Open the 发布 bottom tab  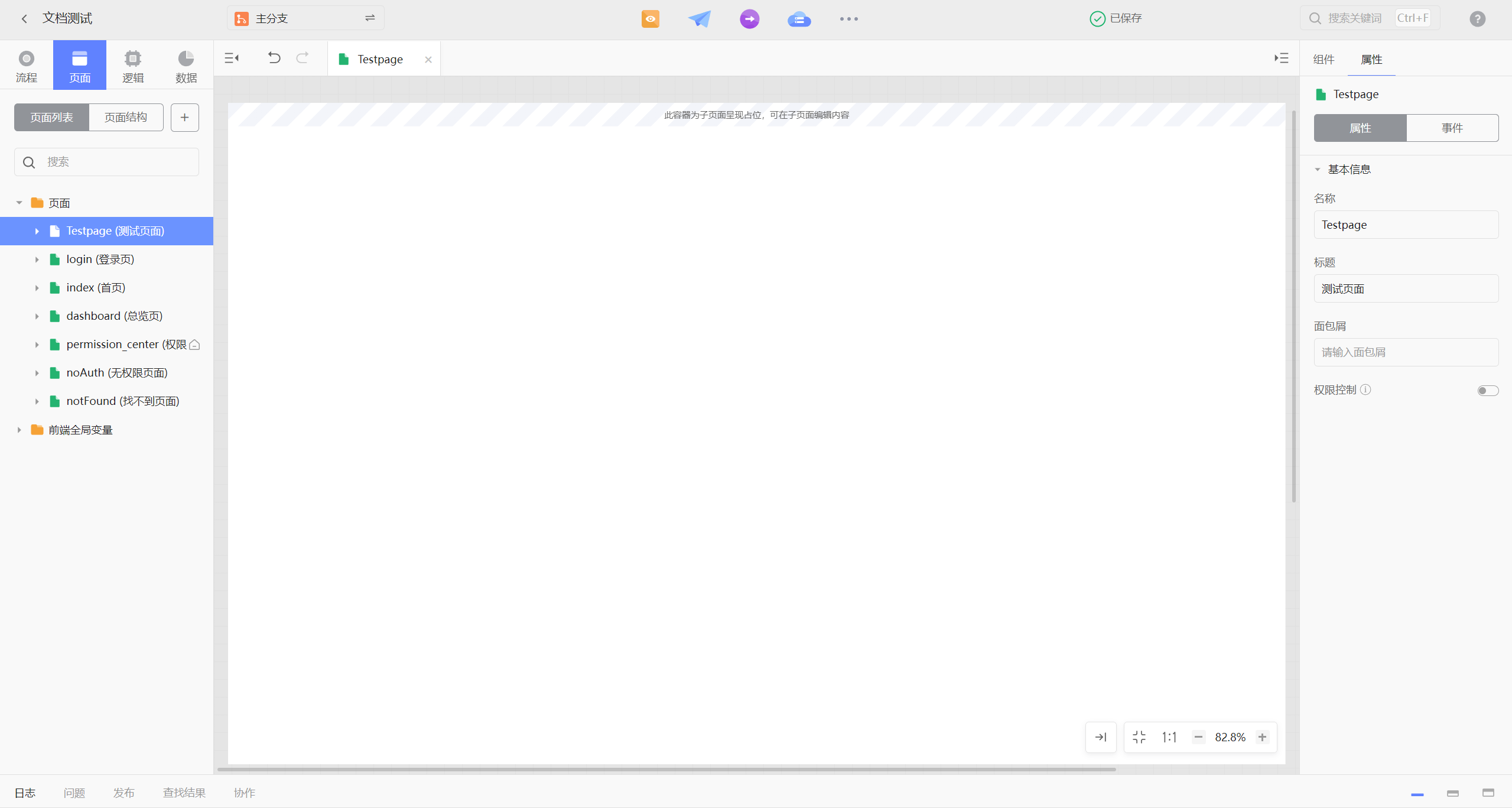tap(124, 793)
